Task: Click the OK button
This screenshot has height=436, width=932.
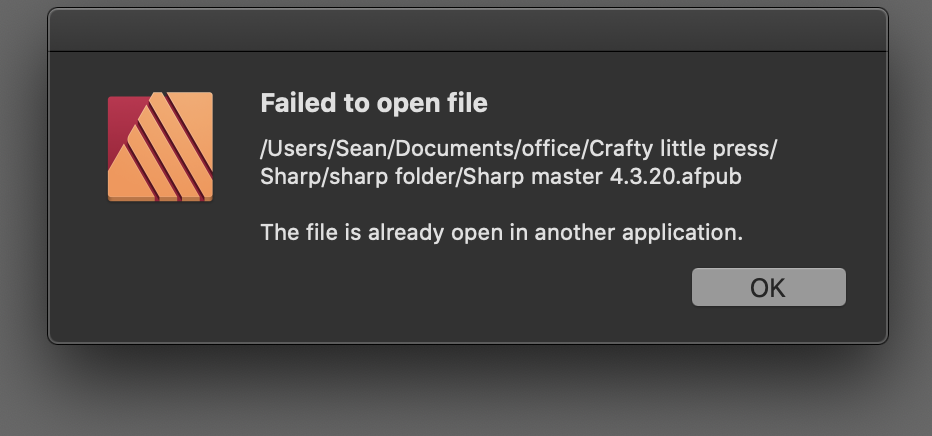Action: tap(769, 287)
